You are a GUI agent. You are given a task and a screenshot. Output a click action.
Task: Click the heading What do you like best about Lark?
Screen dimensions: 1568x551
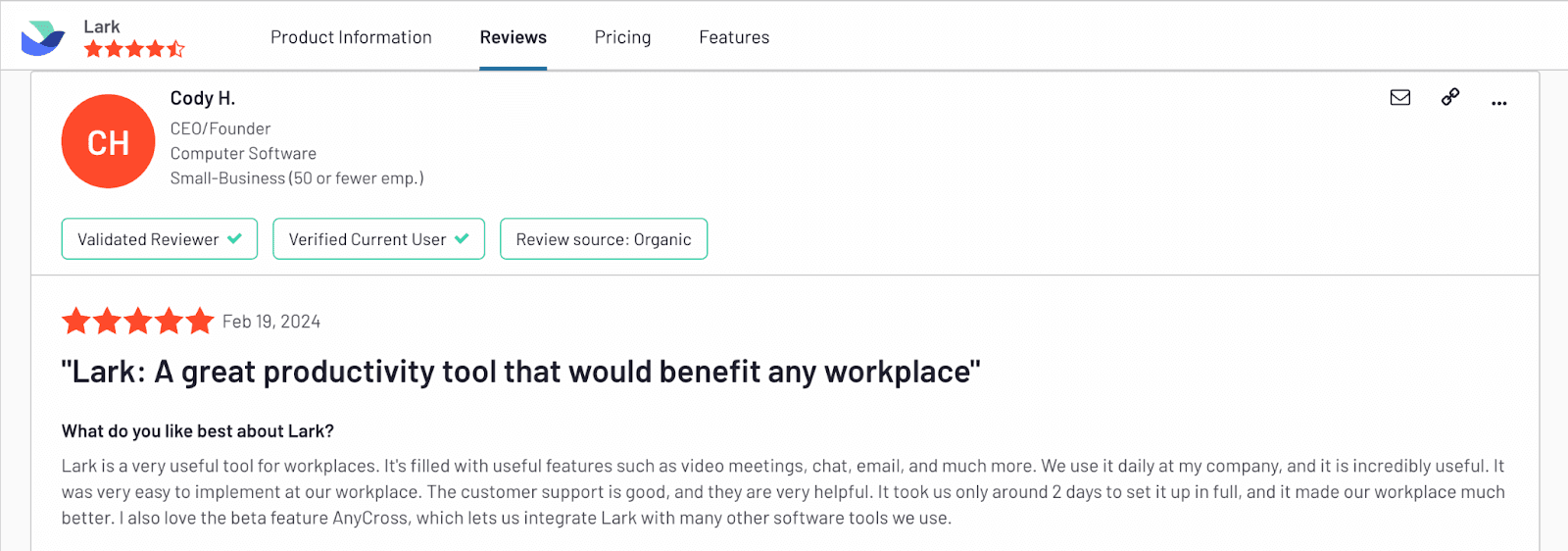point(198,431)
